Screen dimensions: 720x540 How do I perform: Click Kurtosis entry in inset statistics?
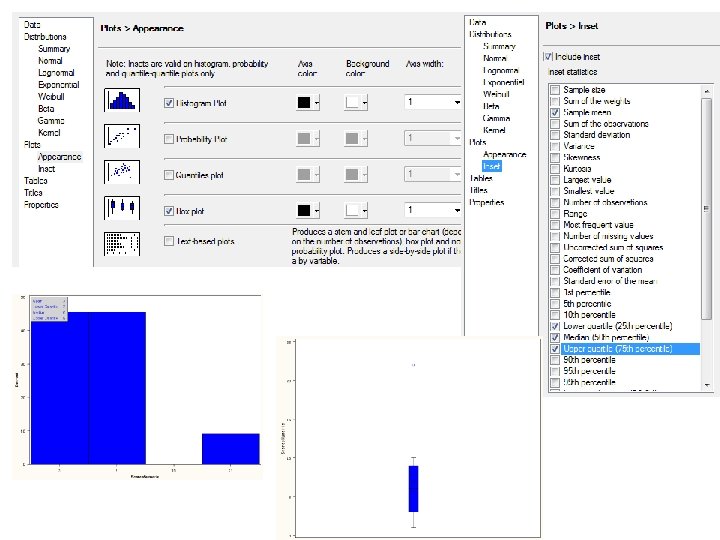[x=577, y=169]
